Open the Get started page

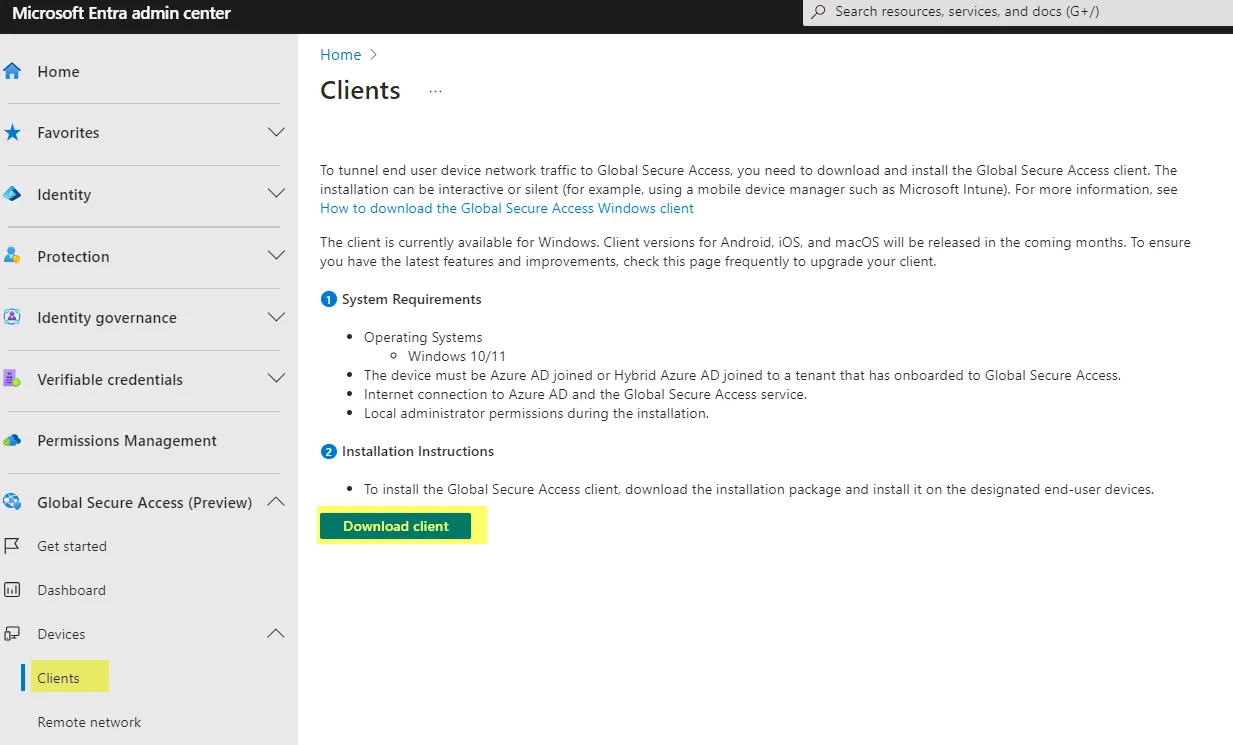72,546
